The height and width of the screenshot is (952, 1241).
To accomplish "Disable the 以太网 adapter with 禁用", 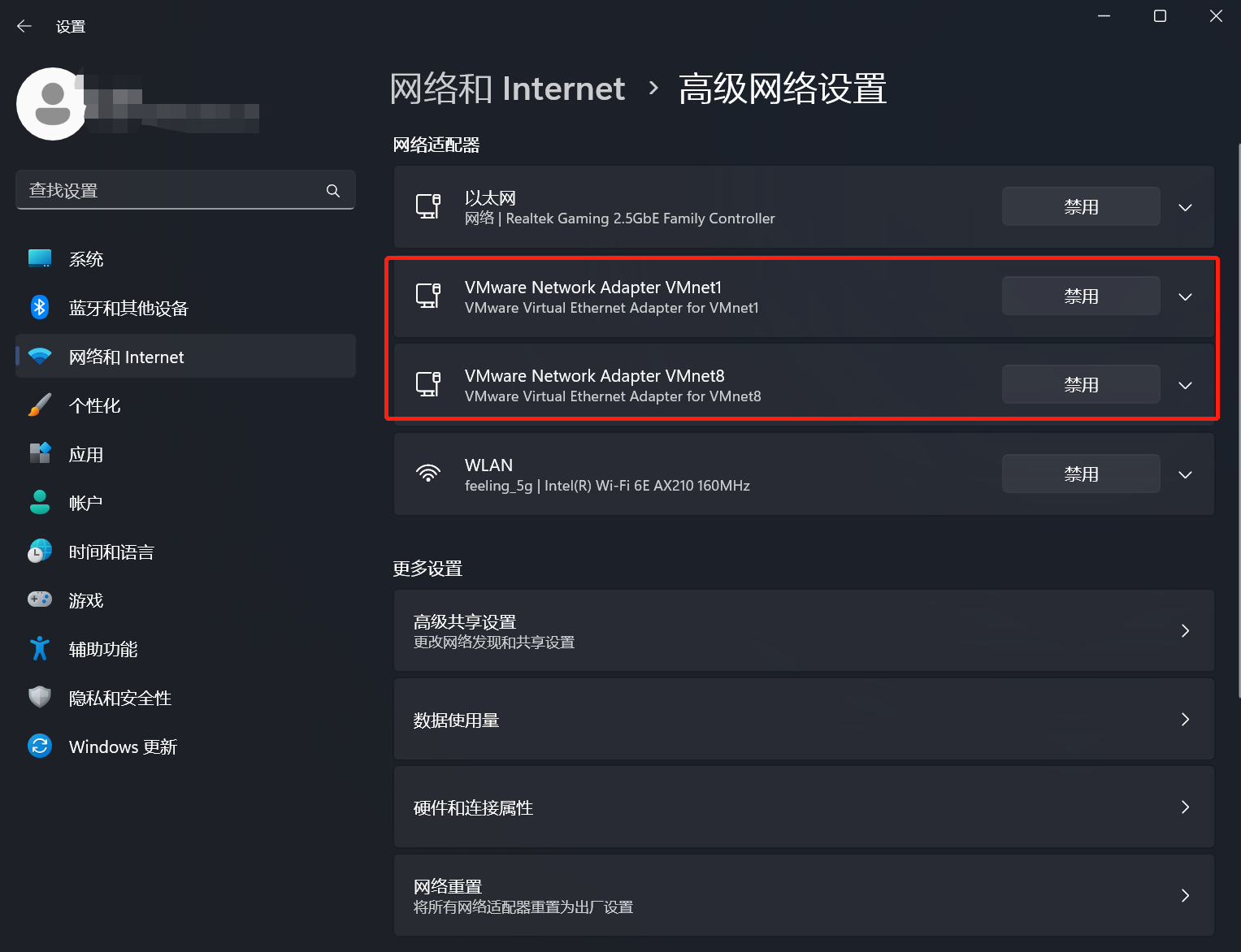I will [x=1081, y=207].
